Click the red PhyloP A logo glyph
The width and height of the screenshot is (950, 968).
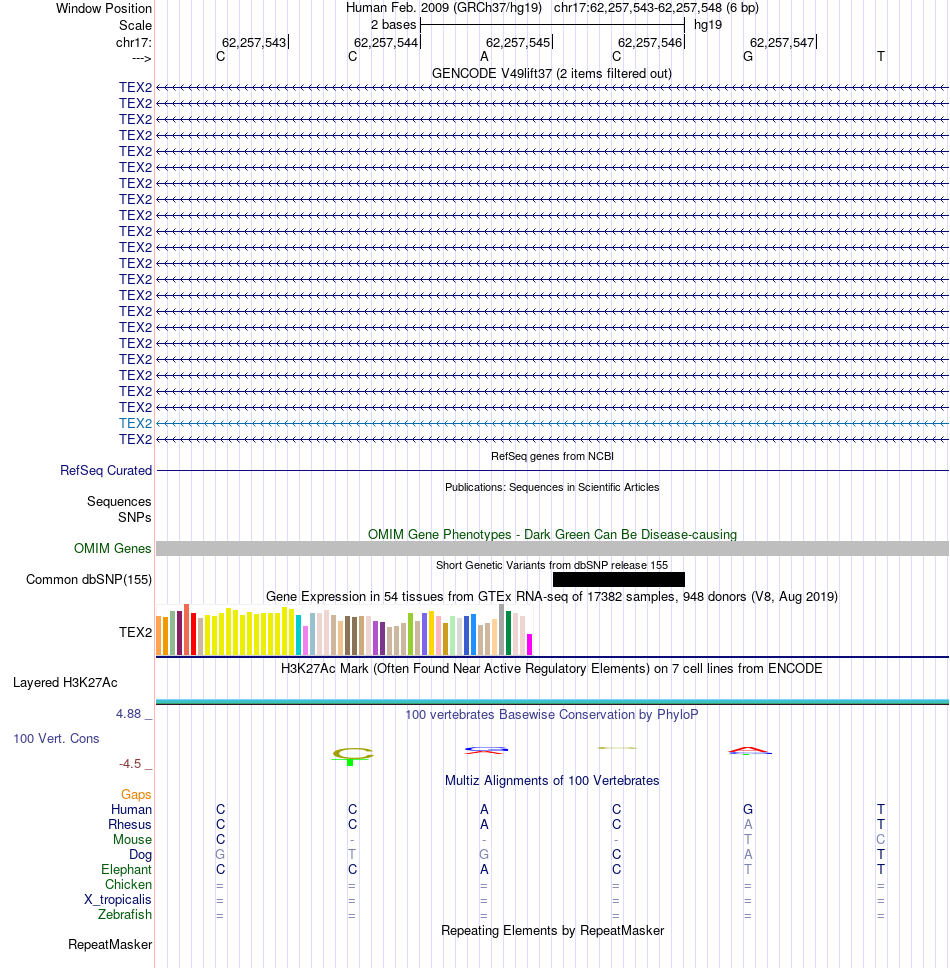pos(750,750)
